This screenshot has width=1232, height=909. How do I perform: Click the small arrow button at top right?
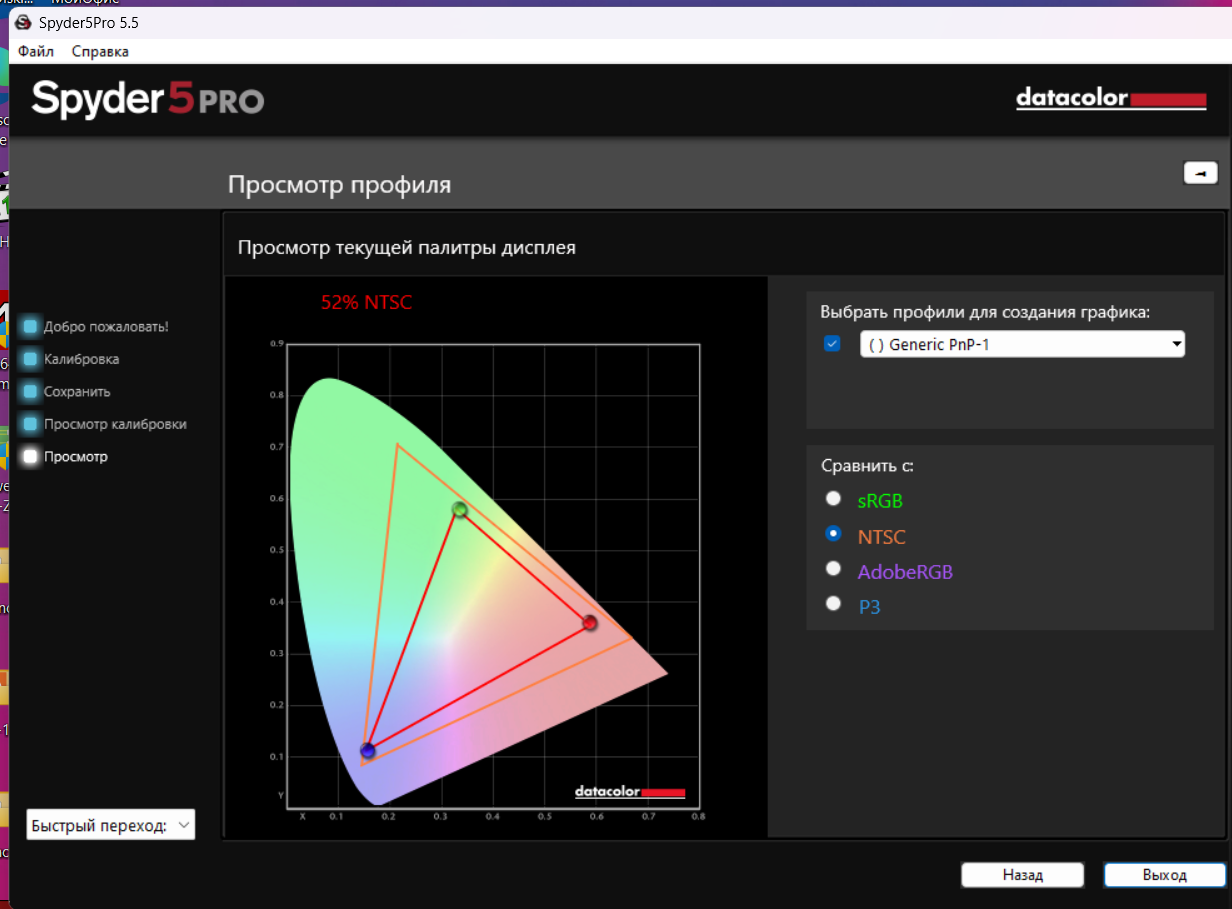coord(1200,173)
